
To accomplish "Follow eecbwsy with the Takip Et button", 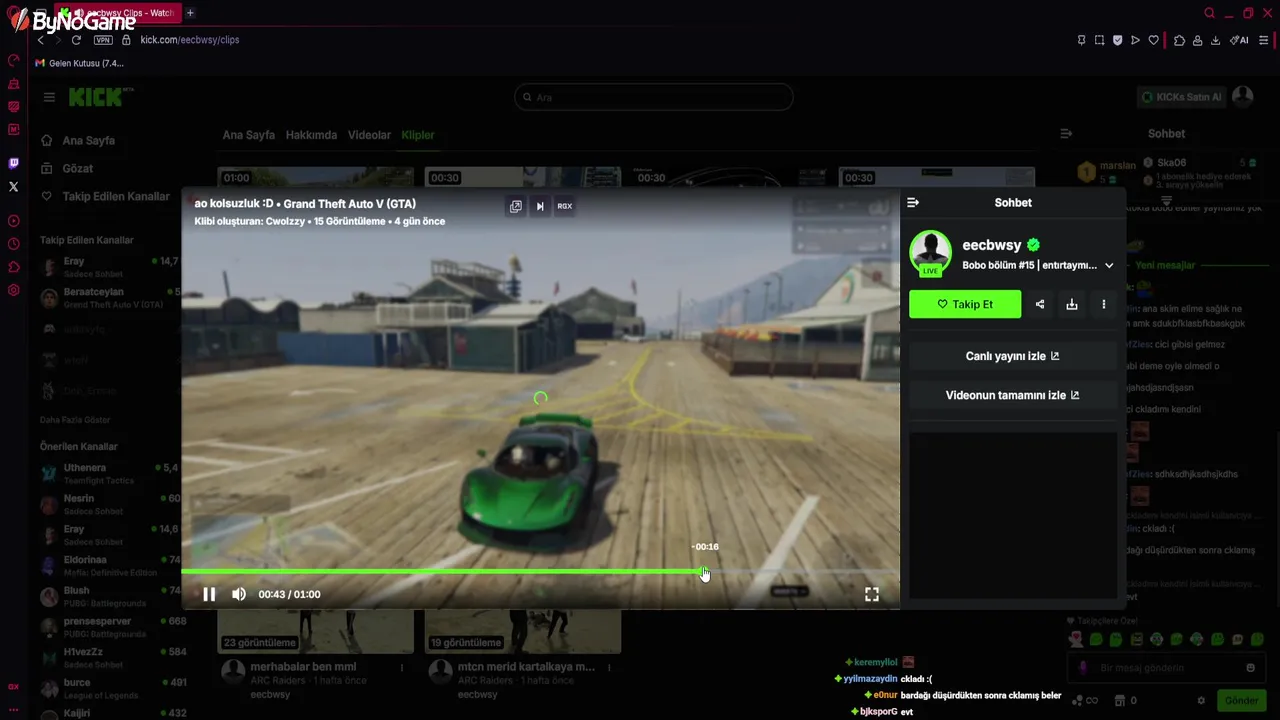I will (x=965, y=304).
